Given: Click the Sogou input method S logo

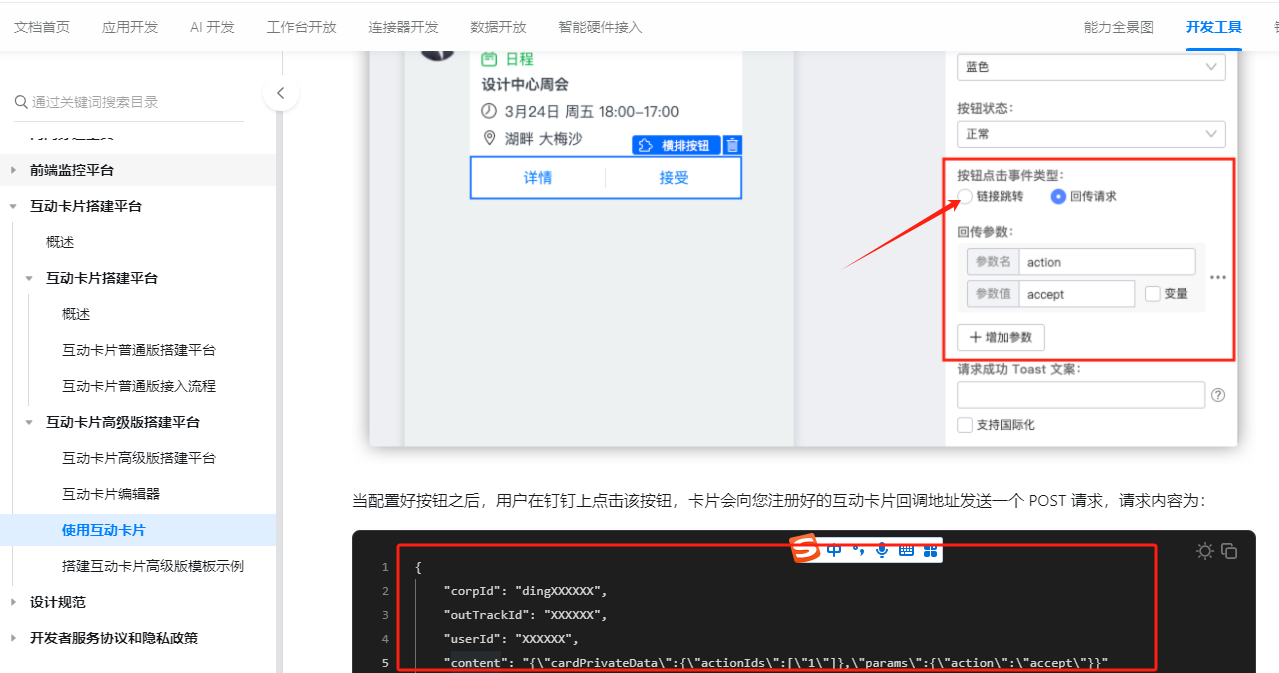Looking at the screenshot, I should (x=806, y=549).
